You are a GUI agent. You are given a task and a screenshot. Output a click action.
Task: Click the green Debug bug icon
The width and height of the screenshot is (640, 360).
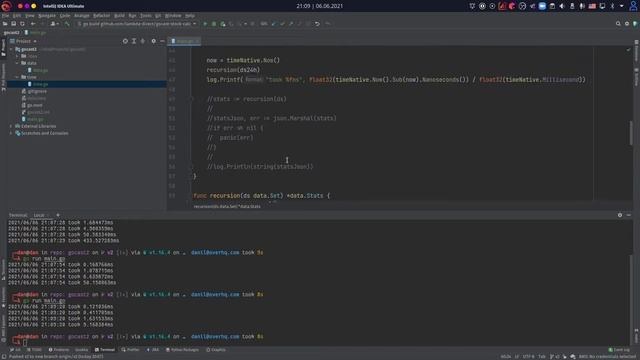[x=213, y=24]
